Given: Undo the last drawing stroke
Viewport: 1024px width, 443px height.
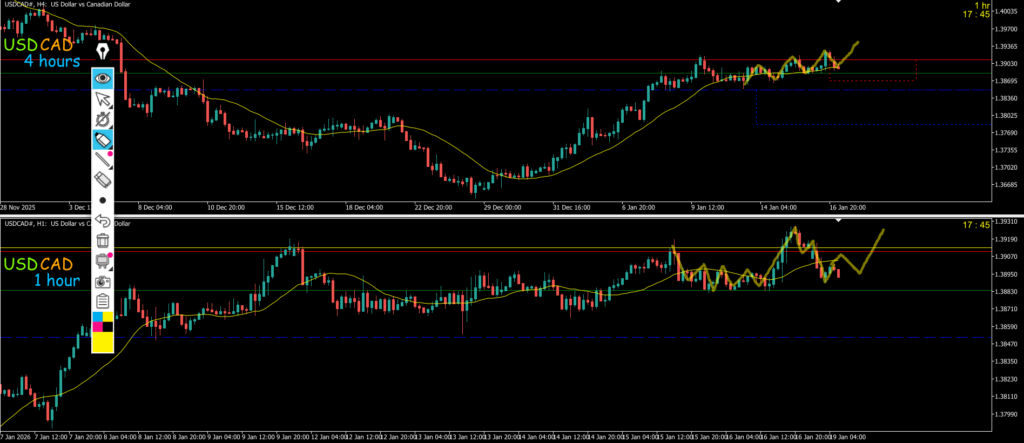Looking at the screenshot, I should pos(102,219).
